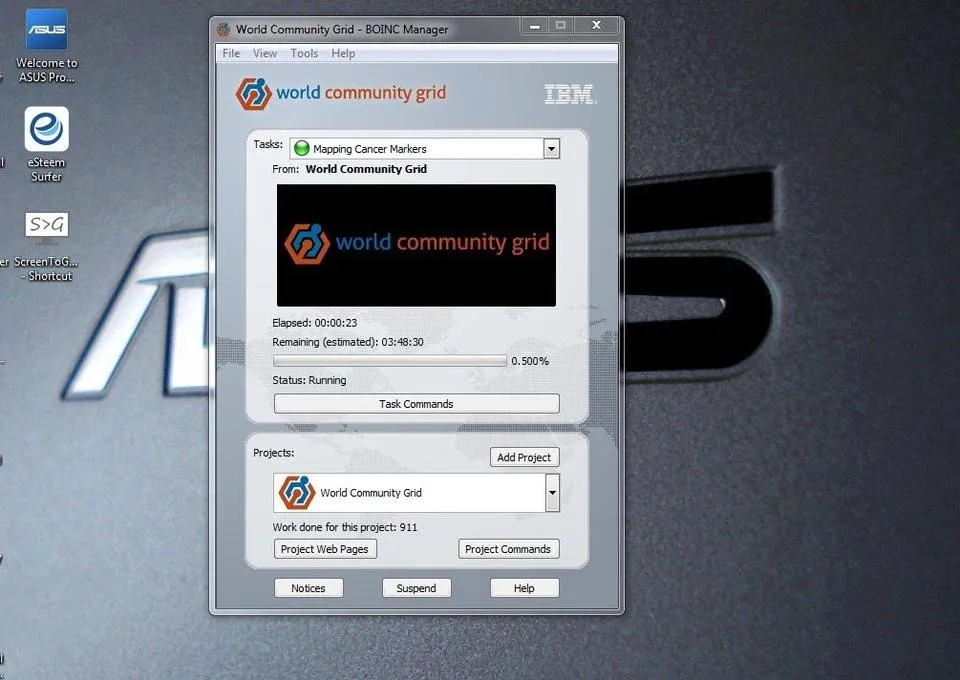This screenshot has width=960, height=680.
Task: Click the World Community Grid screensaver preview
Action: (x=416, y=245)
